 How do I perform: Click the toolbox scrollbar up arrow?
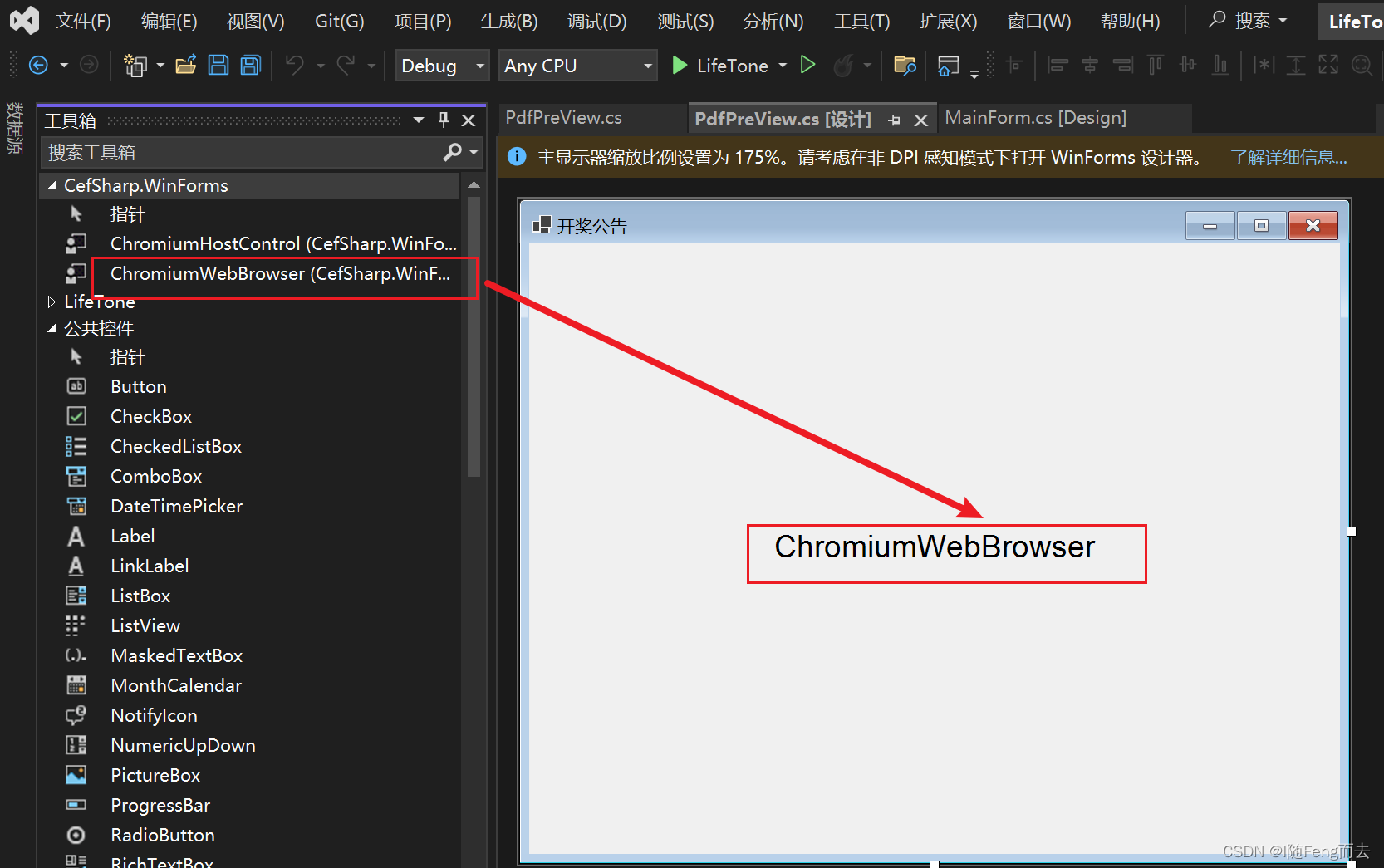[x=474, y=184]
